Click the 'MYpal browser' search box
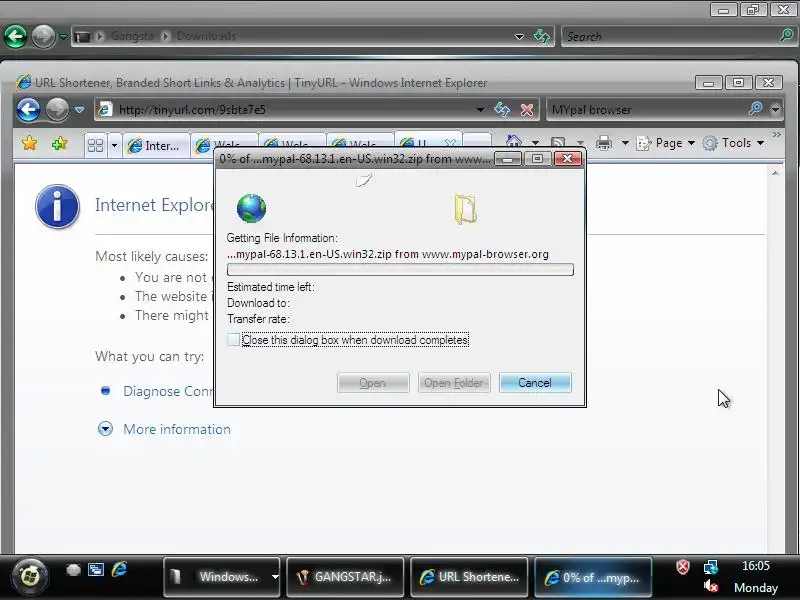 pos(648,110)
